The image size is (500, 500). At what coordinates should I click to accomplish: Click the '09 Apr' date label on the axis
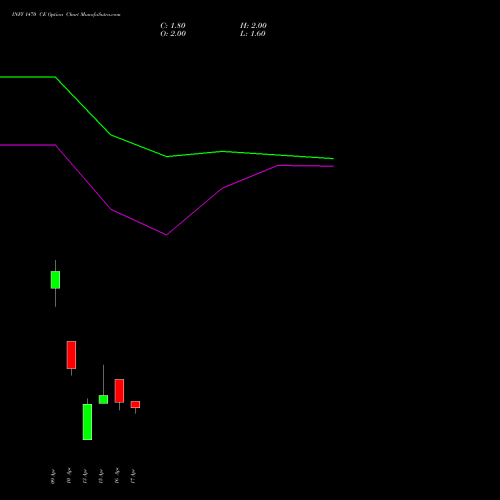[53, 476]
